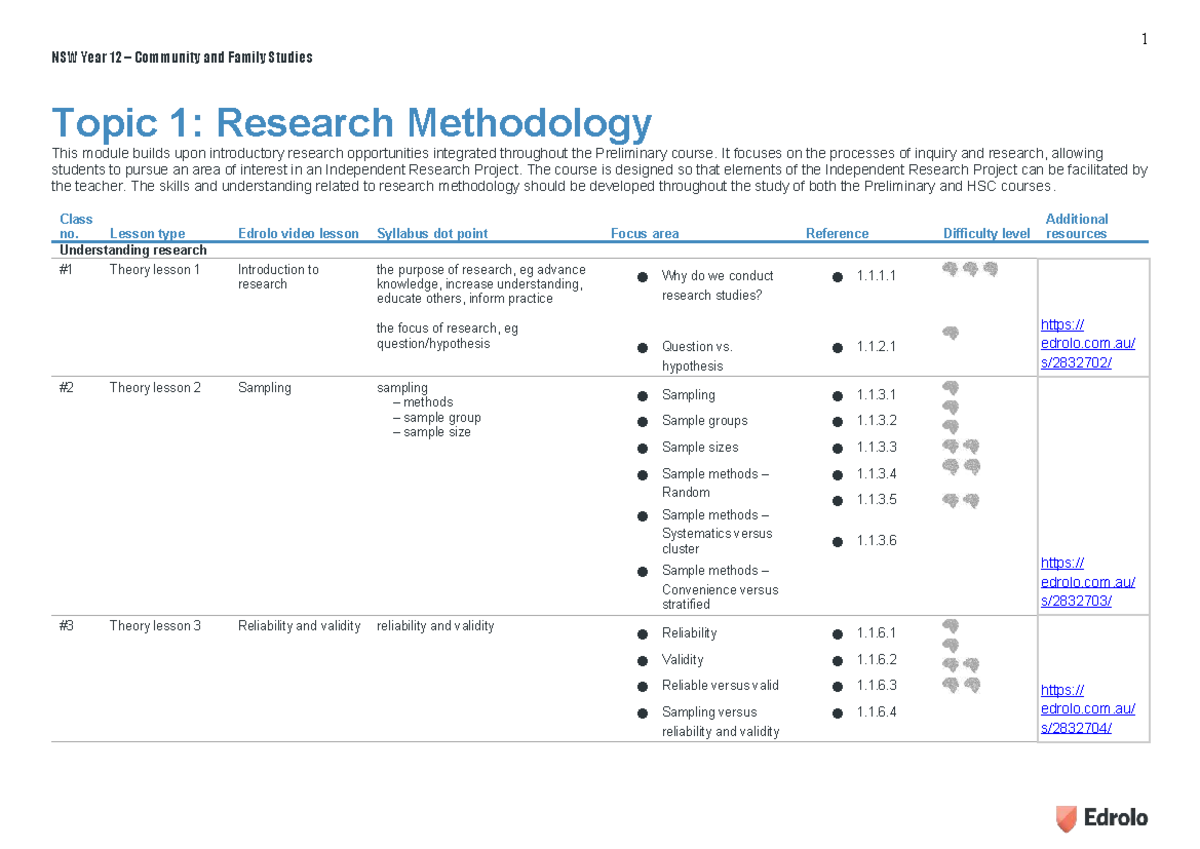Expand the Difficulty level column header
Viewport: 1200px width, 849px height.
coord(986,233)
